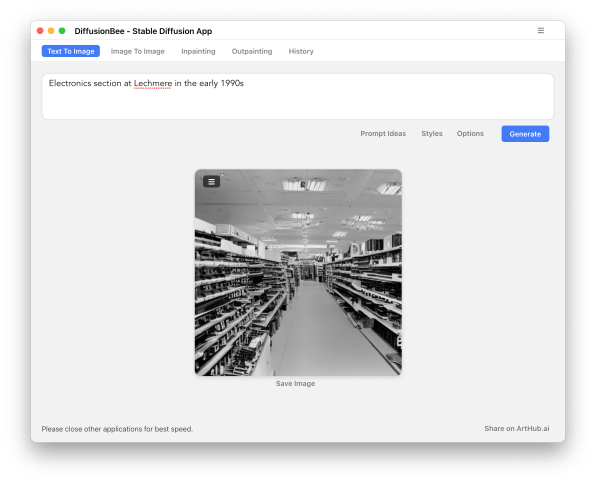
Task: Switch to Image To Image tab
Action: click(x=138, y=51)
